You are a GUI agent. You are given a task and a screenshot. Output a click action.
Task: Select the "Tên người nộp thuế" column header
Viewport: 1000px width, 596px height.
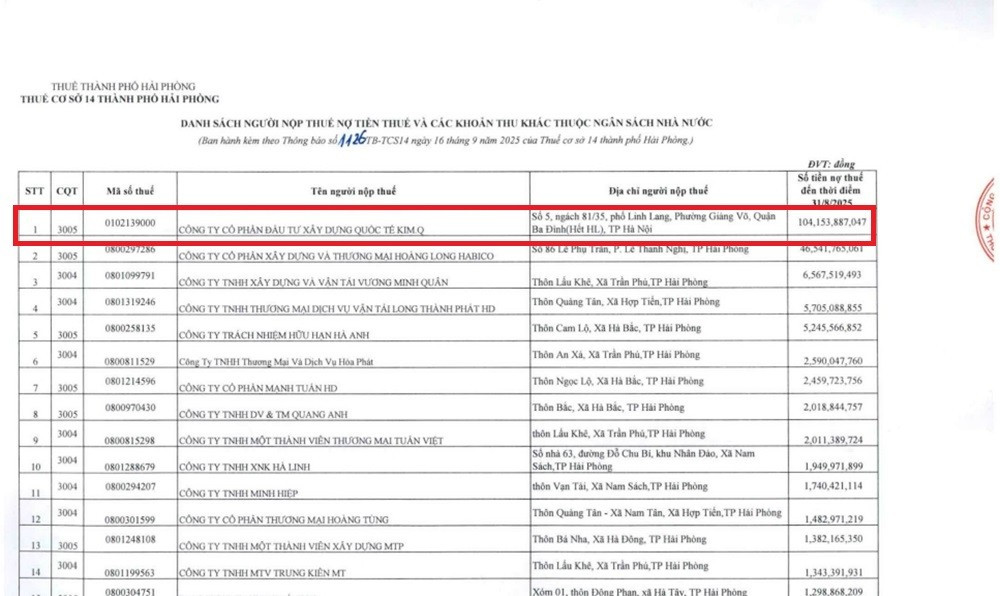click(x=350, y=189)
